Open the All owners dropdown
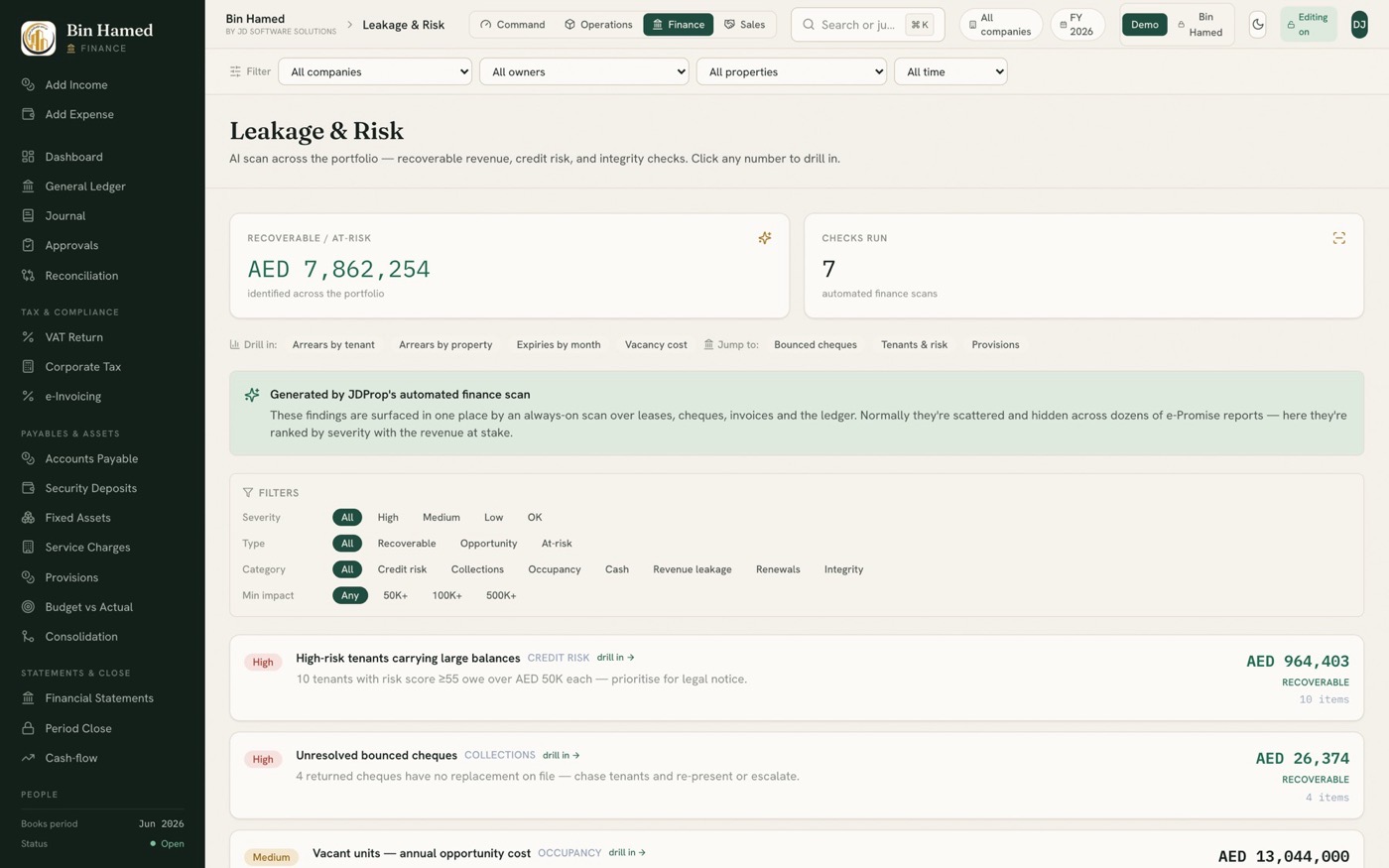The width and height of the screenshot is (1389, 868). tap(583, 71)
